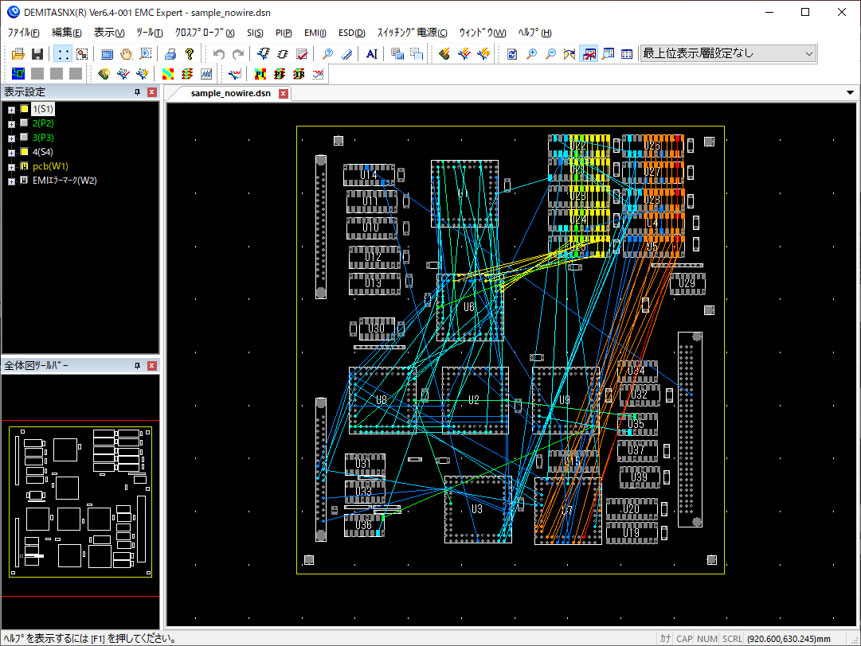Click the printer icon in toolbar
The image size is (861, 646).
click(170, 54)
